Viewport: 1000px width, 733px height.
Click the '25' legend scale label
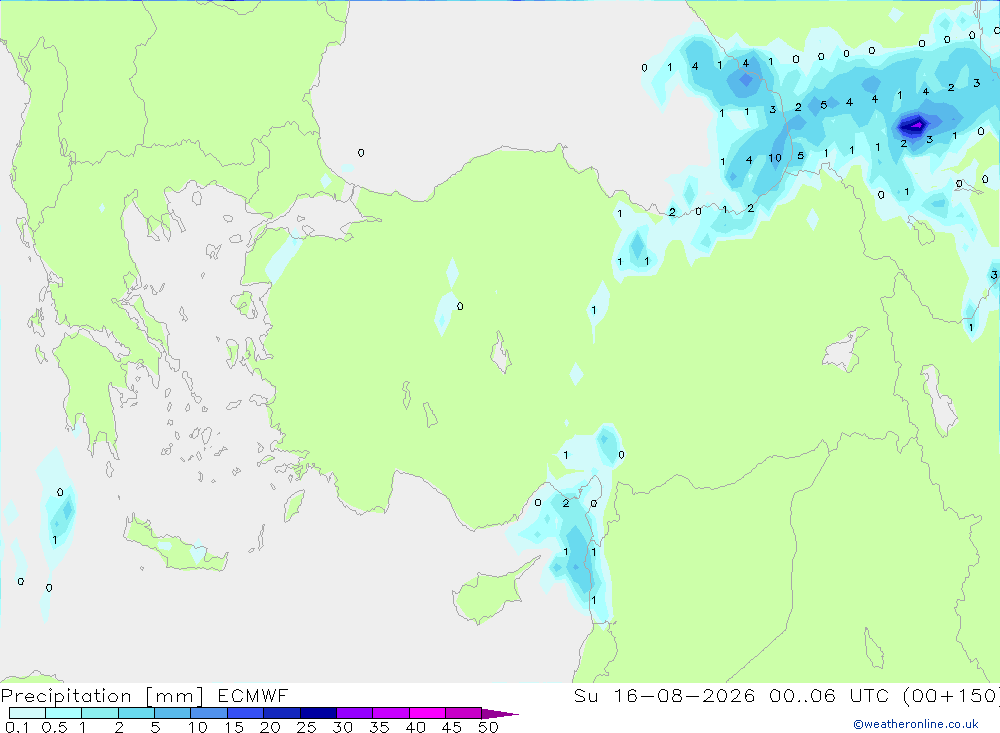(x=307, y=727)
